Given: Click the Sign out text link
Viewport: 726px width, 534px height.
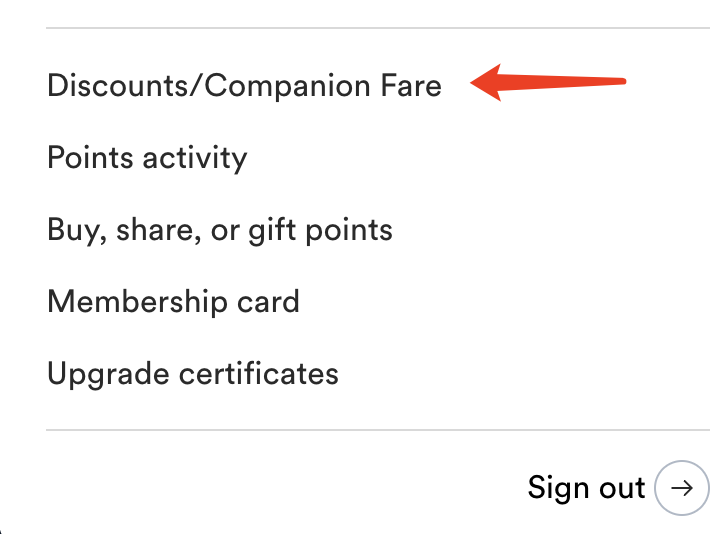Looking at the screenshot, I should [x=586, y=488].
